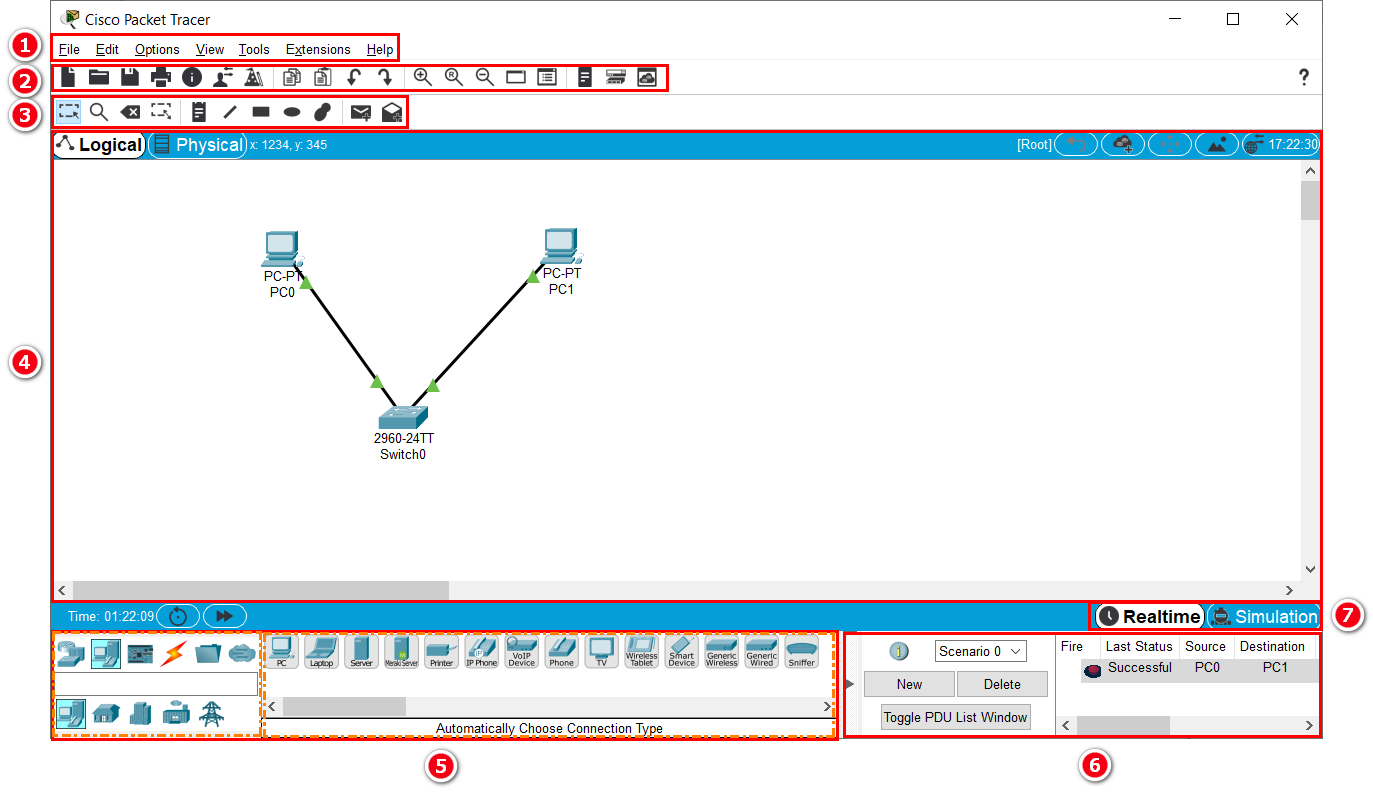Click the New file icon

[68, 77]
